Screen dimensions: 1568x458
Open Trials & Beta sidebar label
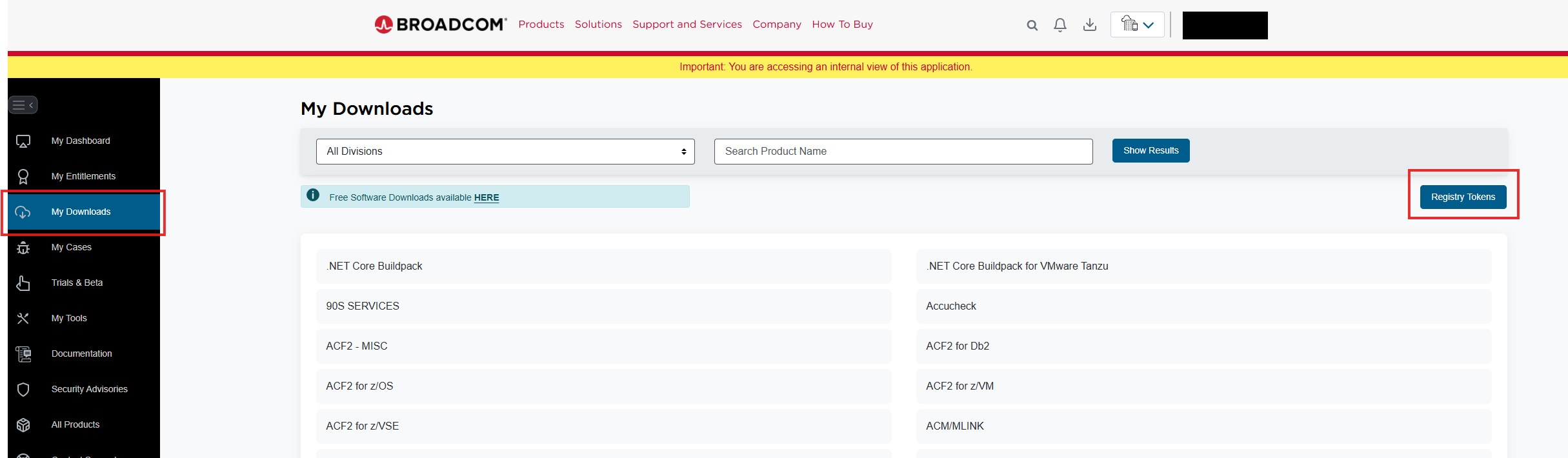(x=77, y=283)
